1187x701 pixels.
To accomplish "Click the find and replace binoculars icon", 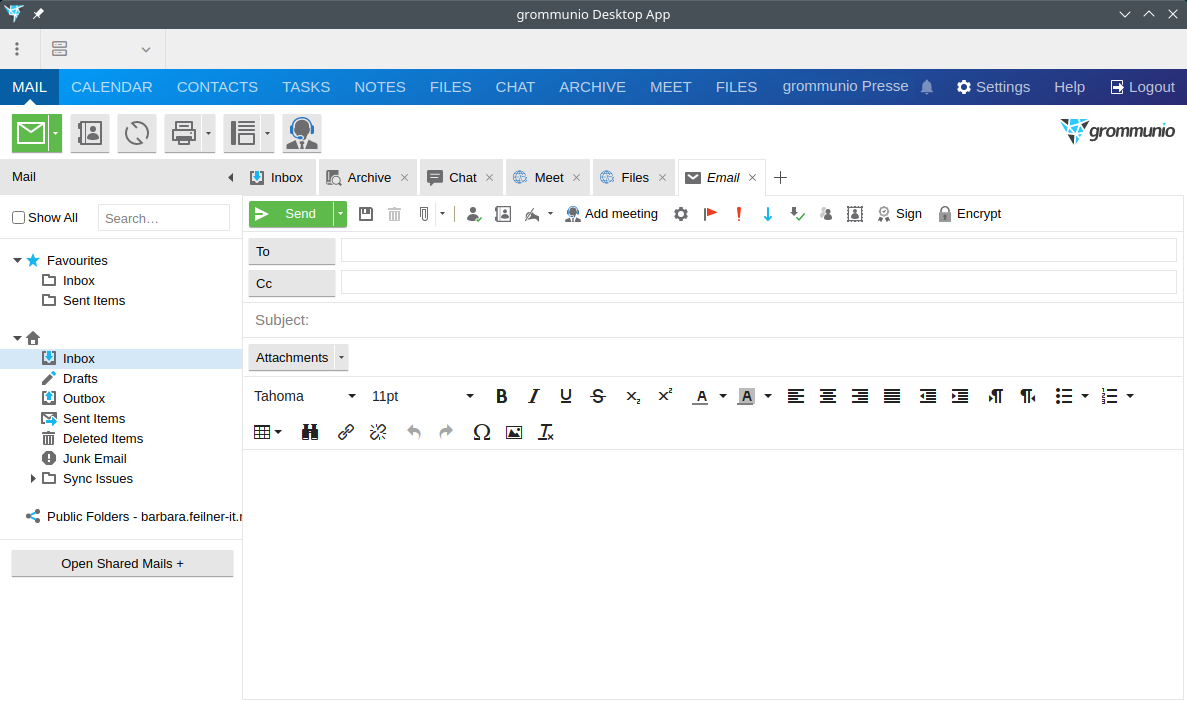I will click(310, 432).
